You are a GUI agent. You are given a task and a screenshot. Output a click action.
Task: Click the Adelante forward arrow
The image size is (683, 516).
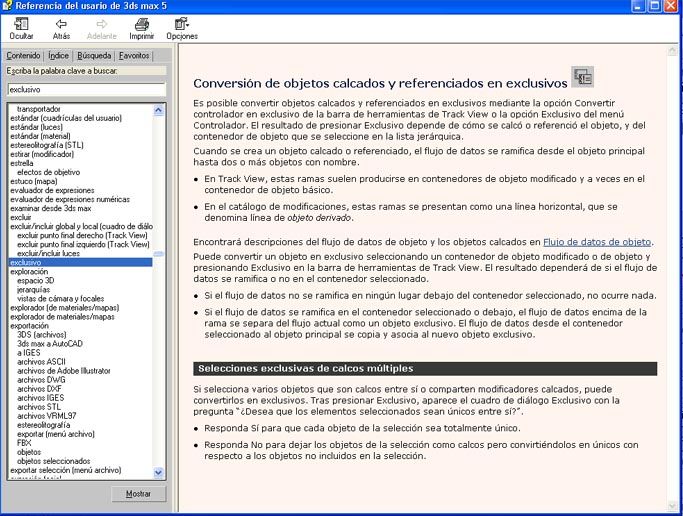[101, 29]
